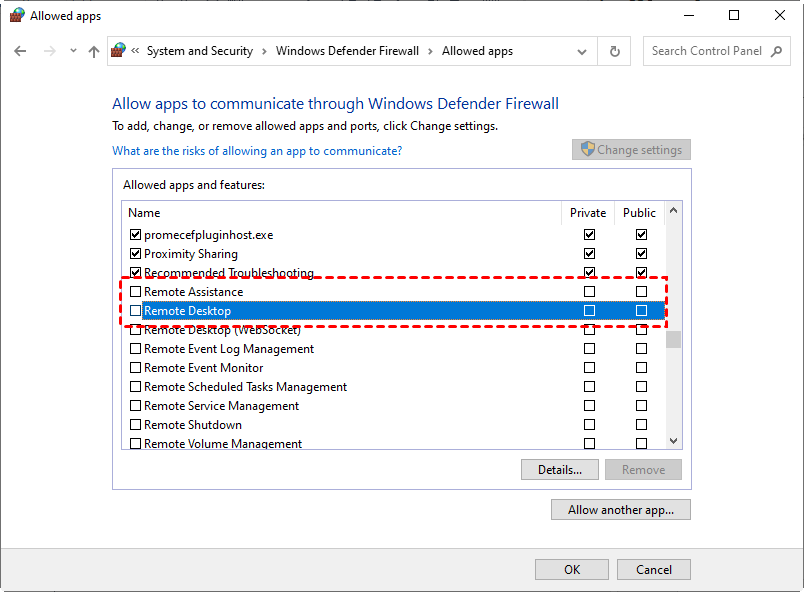
Task: Expand the breadcrumb overflow chevrons
Action: click(x=135, y=51)
